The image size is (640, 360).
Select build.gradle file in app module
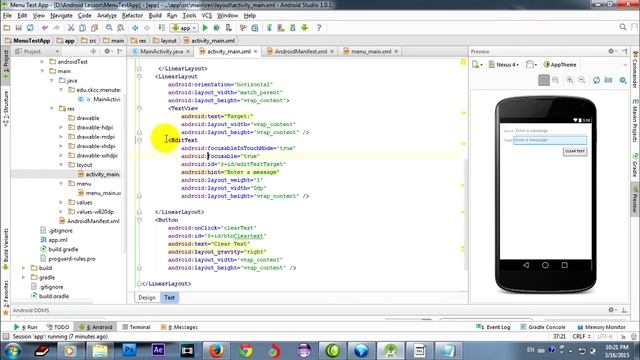[x=59, y=249]
